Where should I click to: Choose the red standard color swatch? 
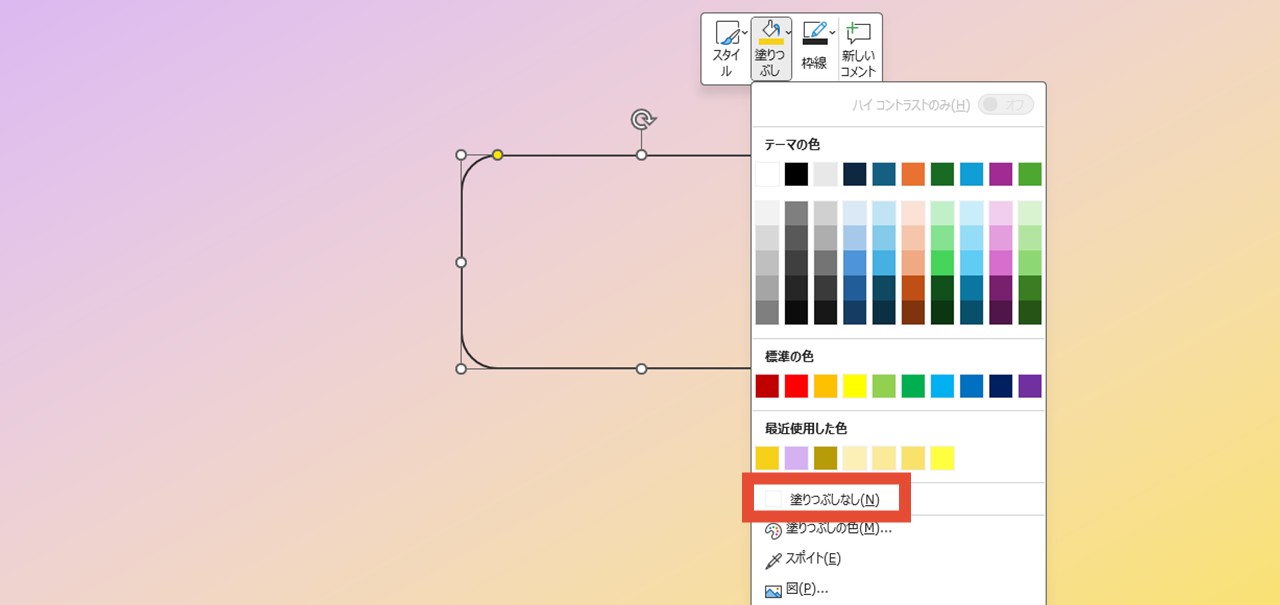click(x=796, y=386)
